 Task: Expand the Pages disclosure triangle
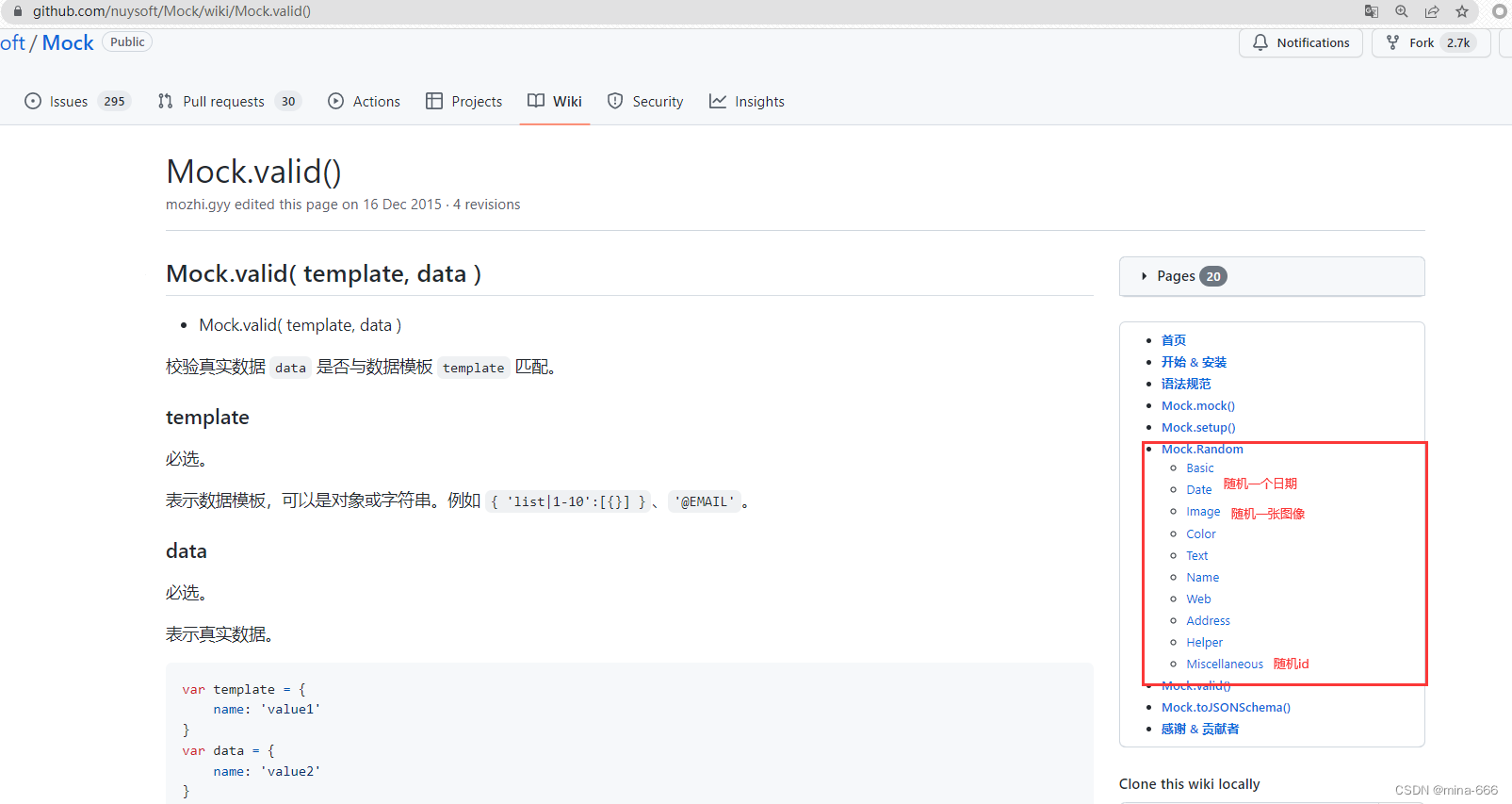tap(1145, 276)
